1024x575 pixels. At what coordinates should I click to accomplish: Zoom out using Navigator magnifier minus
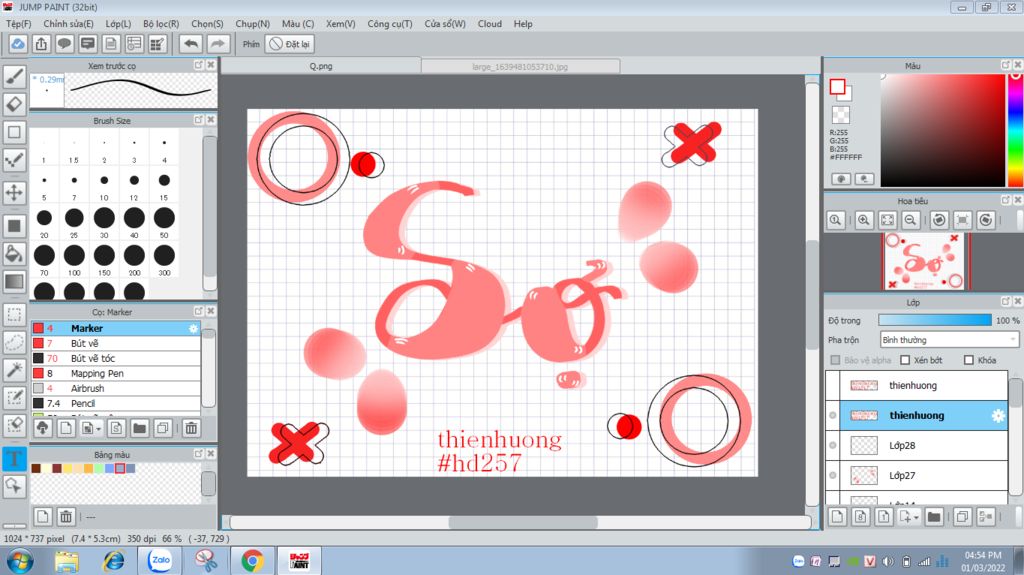(910, 220)
